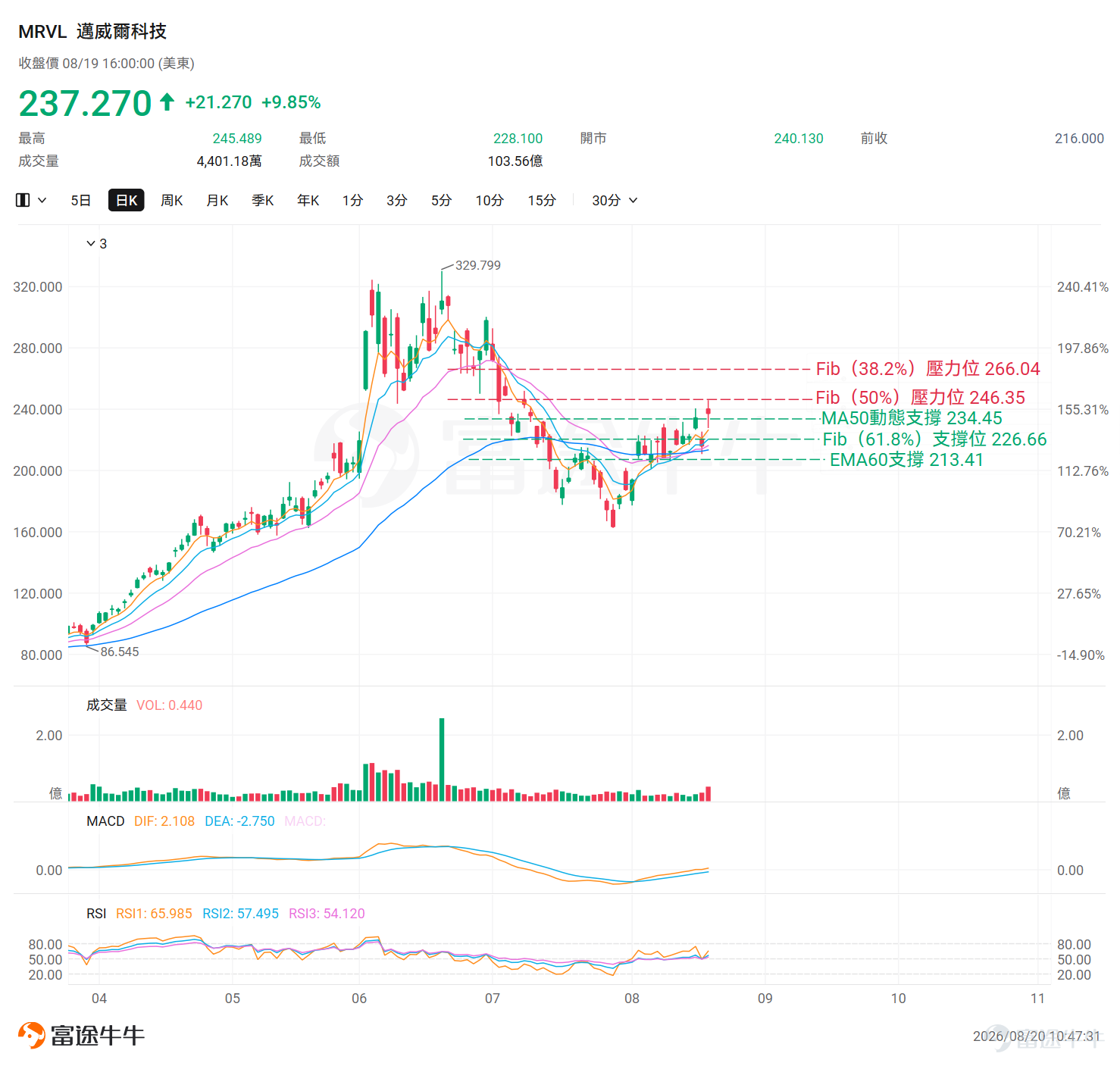1120x1066 pixels.
Task: Click the 成交額 value 103.56億
Action: pyautogui.click(x=515, y=161)
